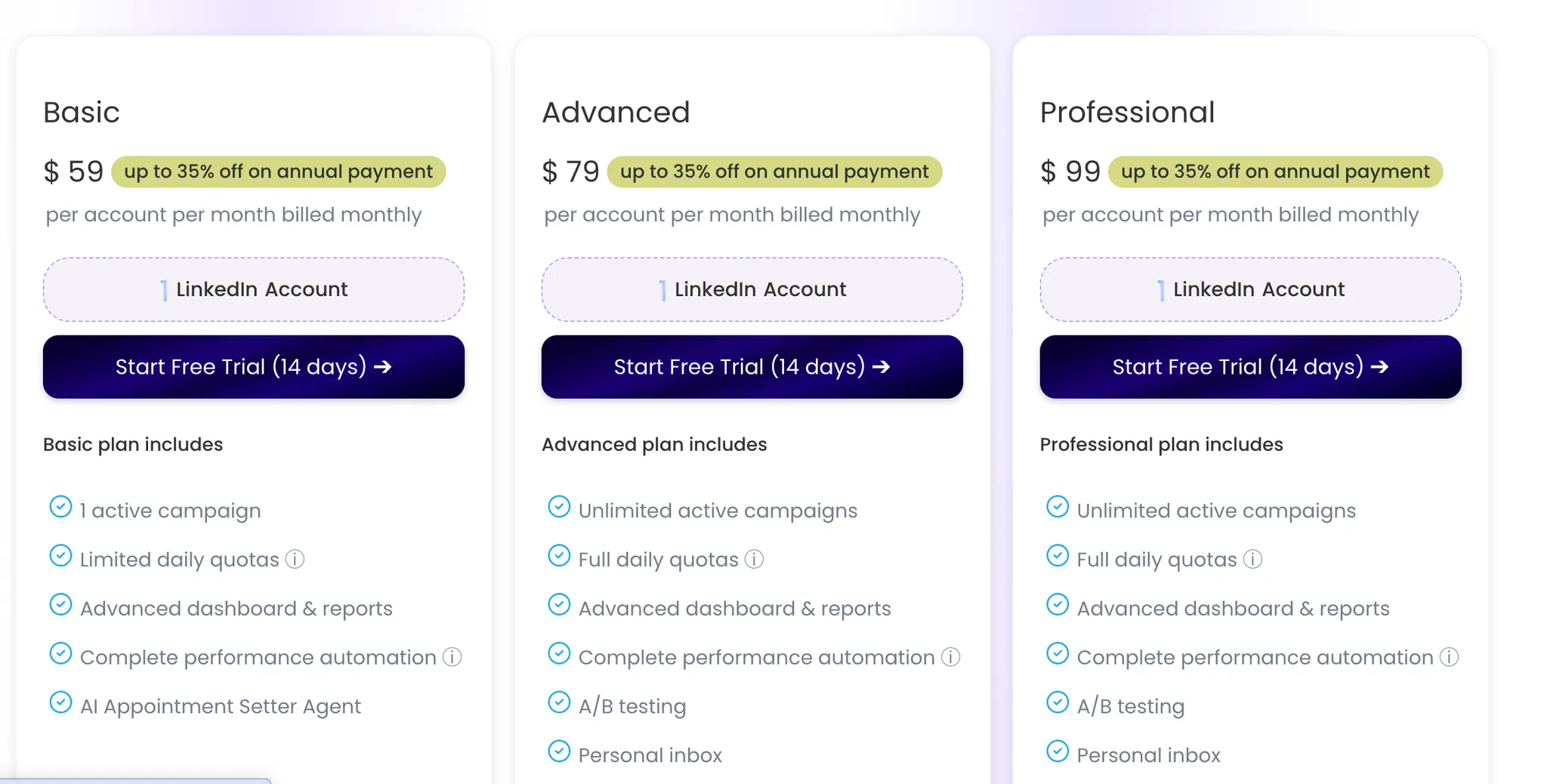This screenshot has width=1547, height=784.
Task: Click info icon beside Advanced plan Full daily quotas
Action: 754,559
